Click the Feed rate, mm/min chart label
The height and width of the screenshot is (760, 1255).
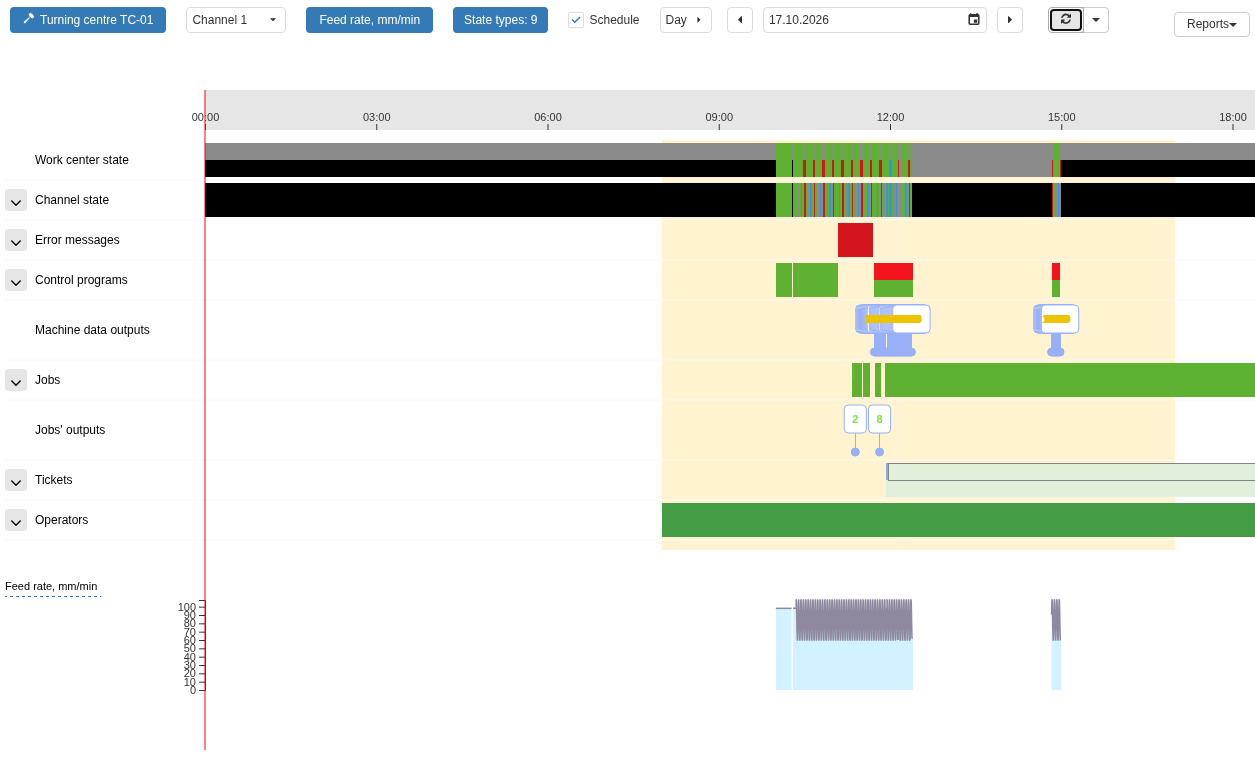51,586
